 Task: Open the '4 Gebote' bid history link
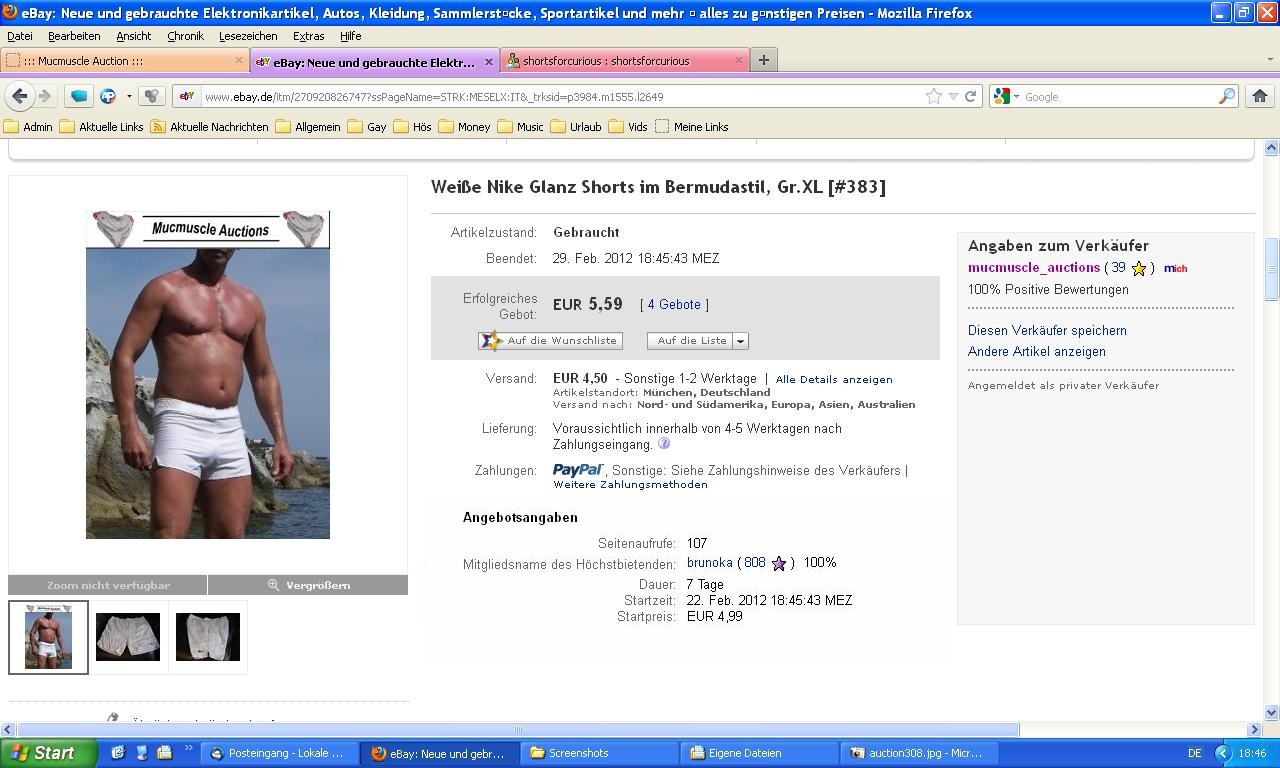(674, 305)
